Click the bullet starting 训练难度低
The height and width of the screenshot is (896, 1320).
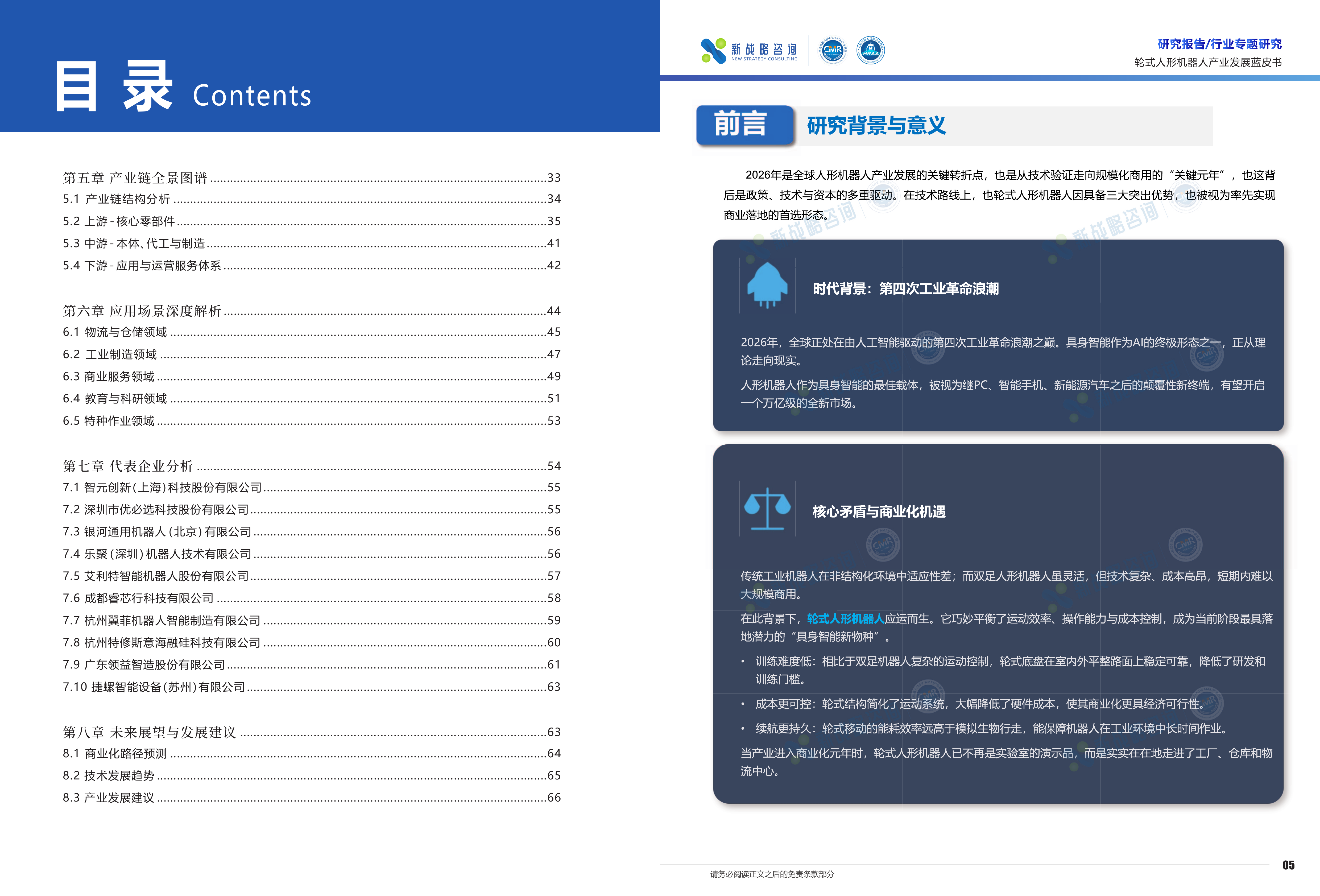[x=1004, y=670]
